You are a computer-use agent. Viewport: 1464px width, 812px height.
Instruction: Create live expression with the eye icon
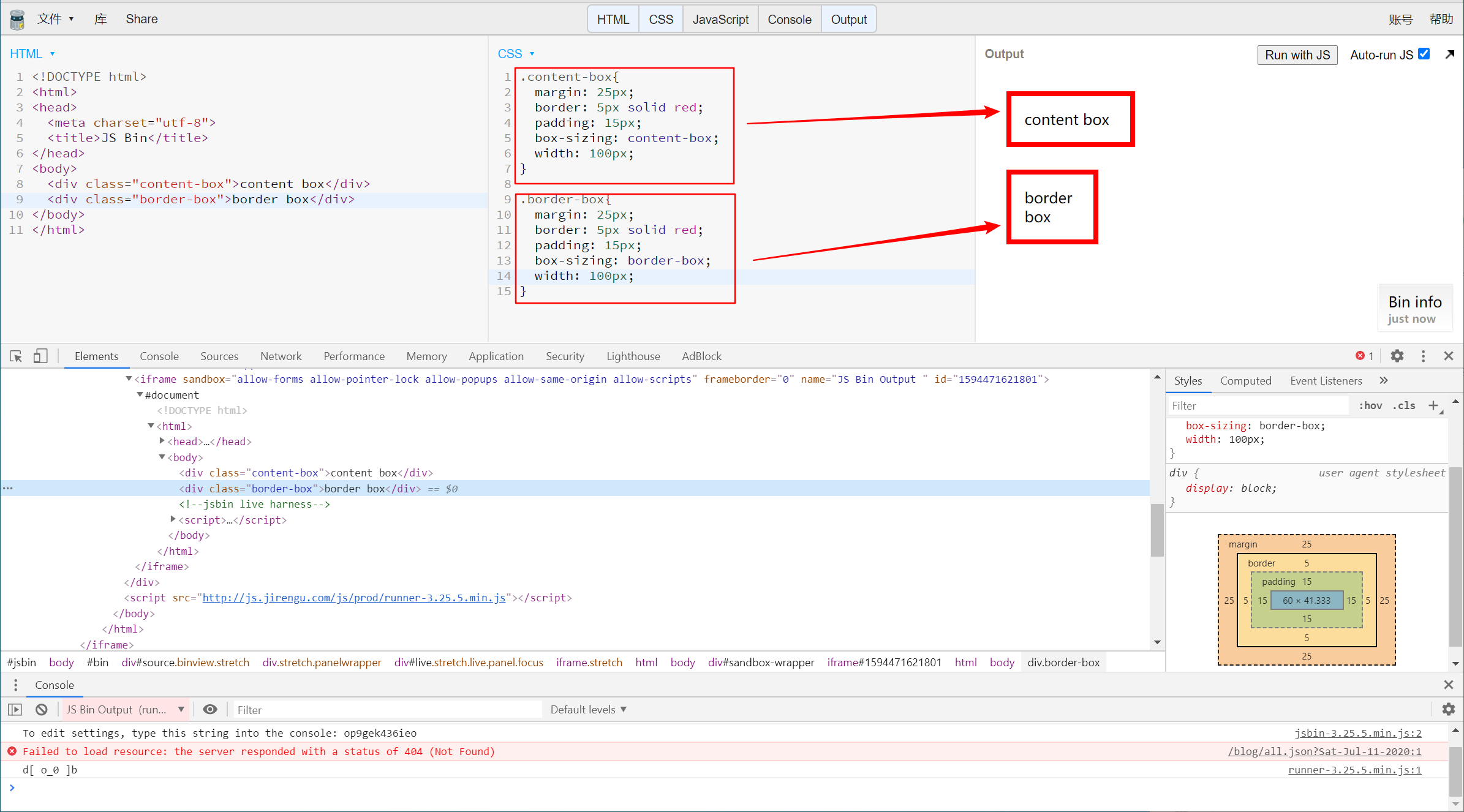click(x=210, y=709)
